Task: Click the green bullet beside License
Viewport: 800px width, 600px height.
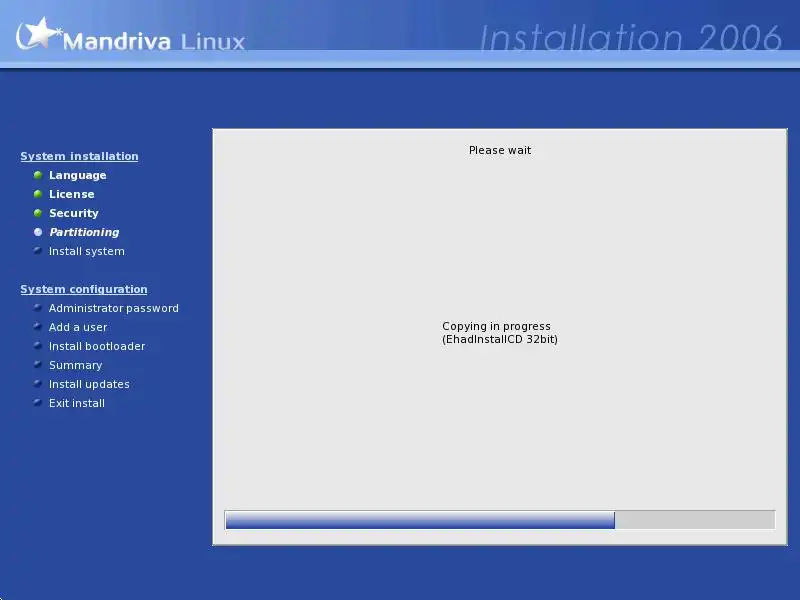Action: pyautogui.click(x=38, y=194)
